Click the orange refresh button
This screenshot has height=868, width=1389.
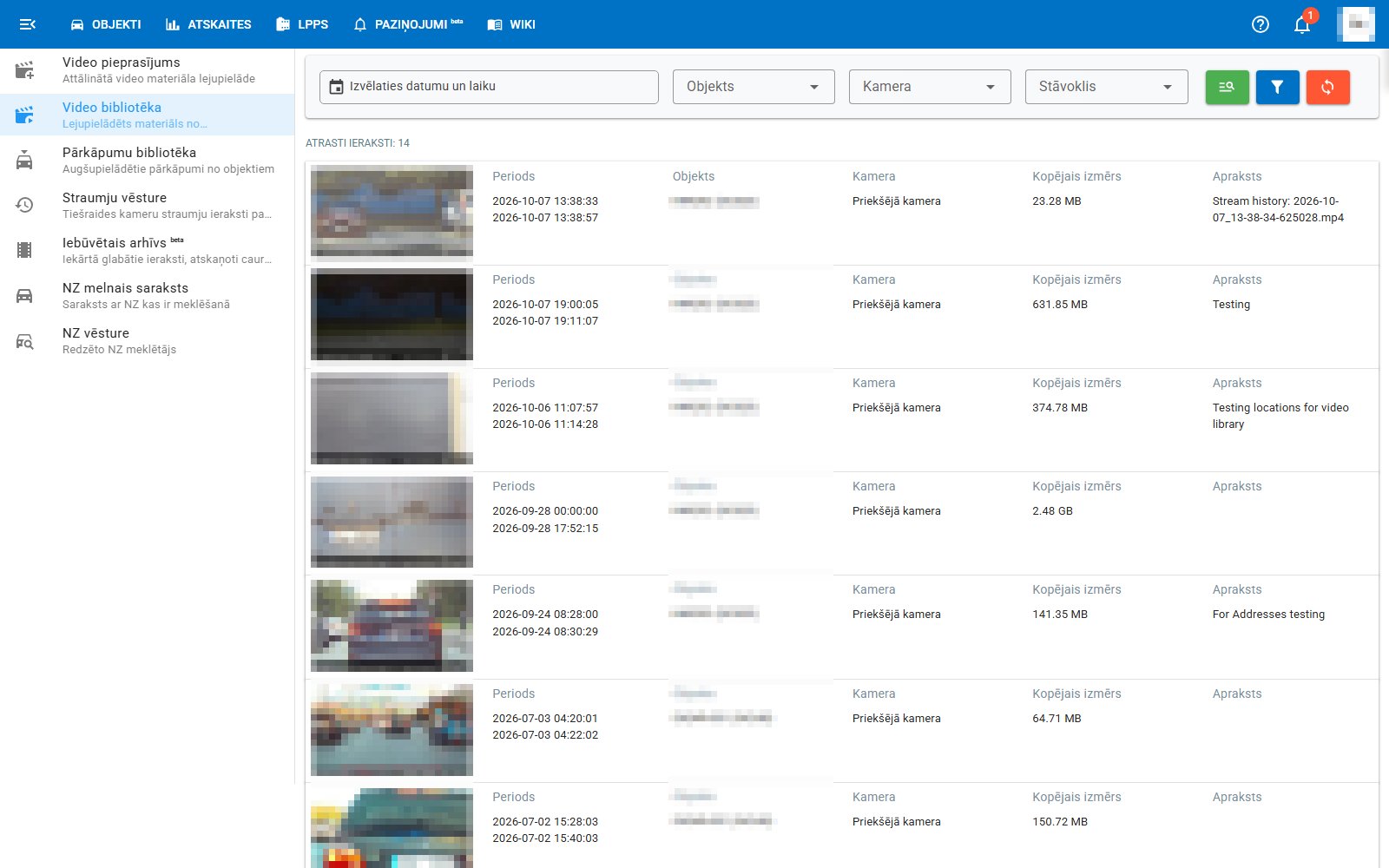pyautogui.click(x=1328, y=87)
